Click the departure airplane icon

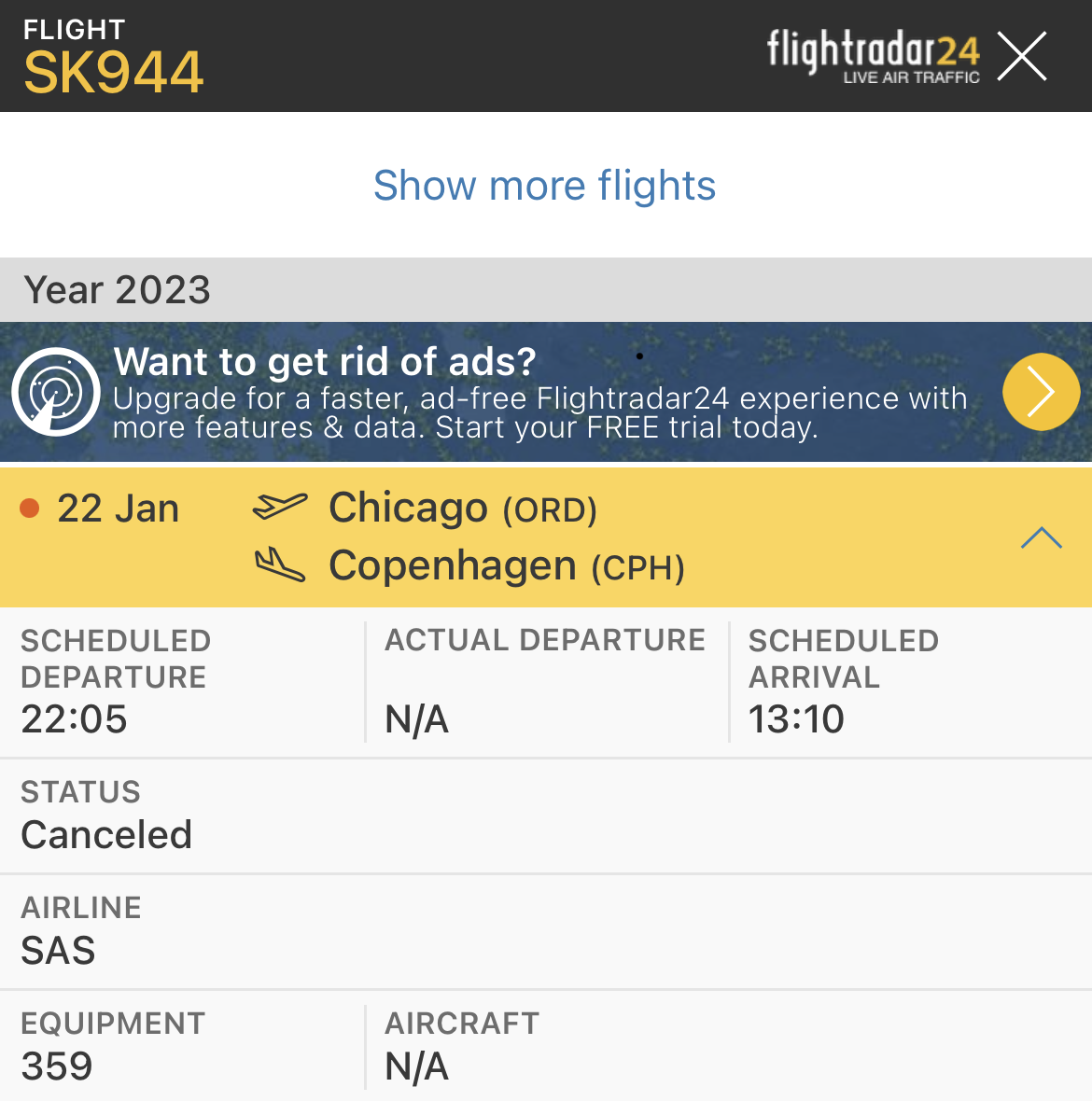point(279,507)
